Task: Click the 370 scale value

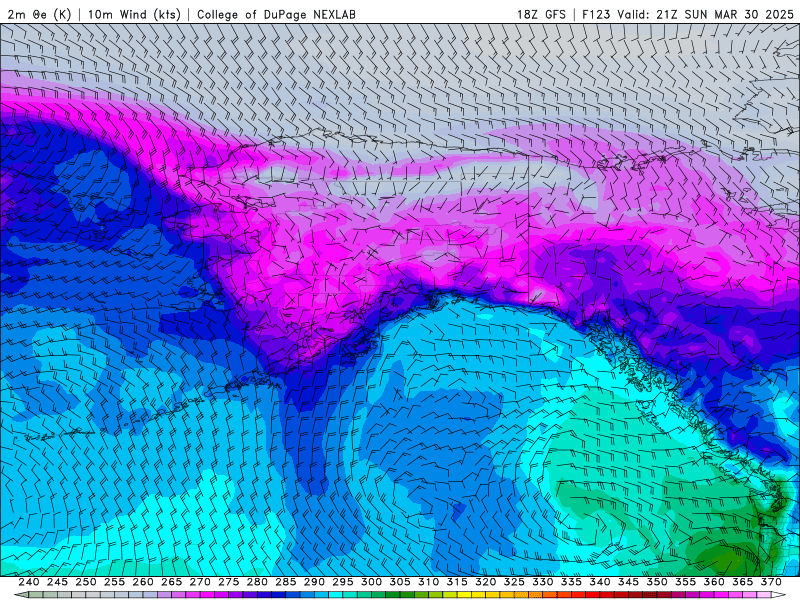Action: coord(771,582)
